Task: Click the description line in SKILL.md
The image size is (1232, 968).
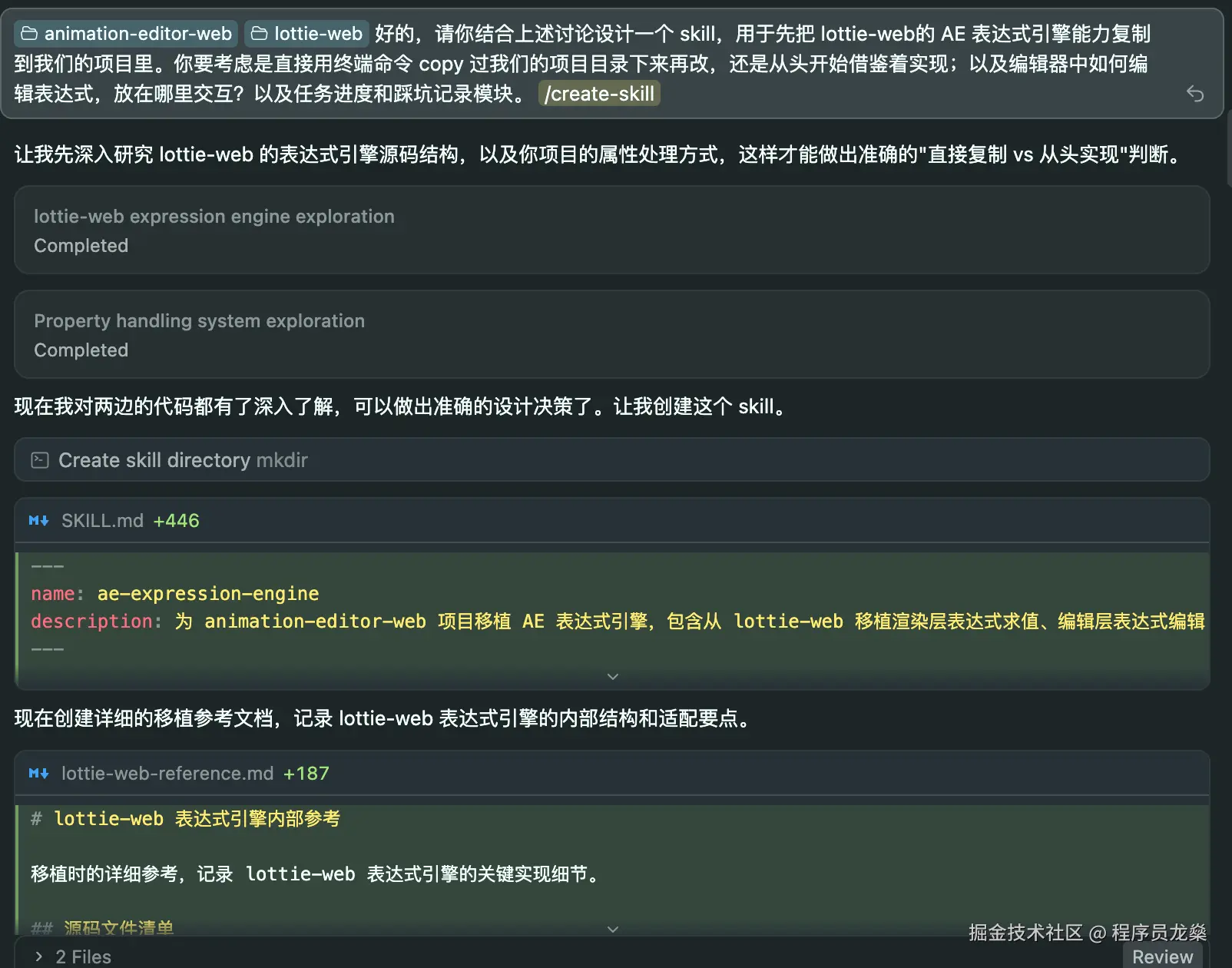Action: pos(618,622)
